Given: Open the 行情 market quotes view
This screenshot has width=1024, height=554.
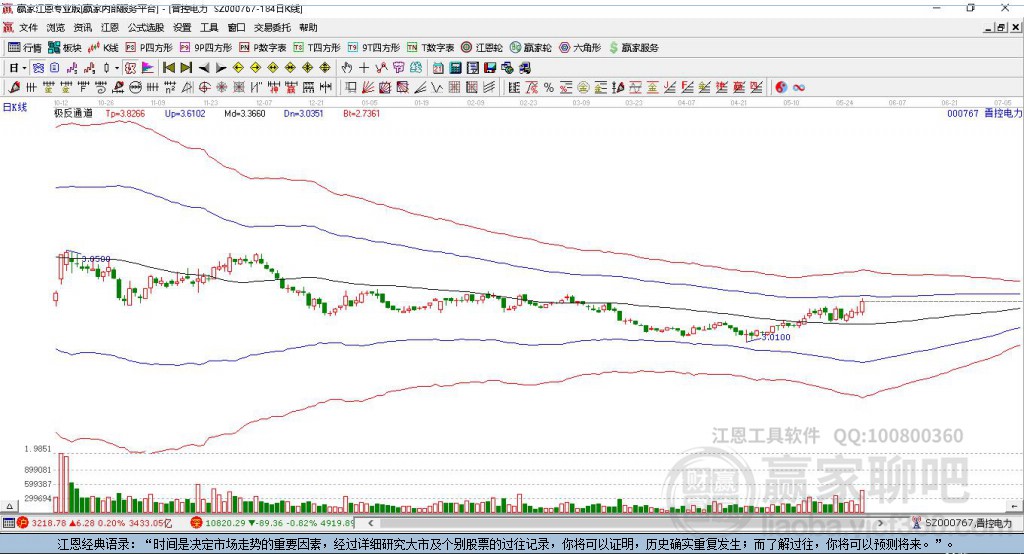Looking at the screenshot, I should pyautogui.click(x=25, y=48).
